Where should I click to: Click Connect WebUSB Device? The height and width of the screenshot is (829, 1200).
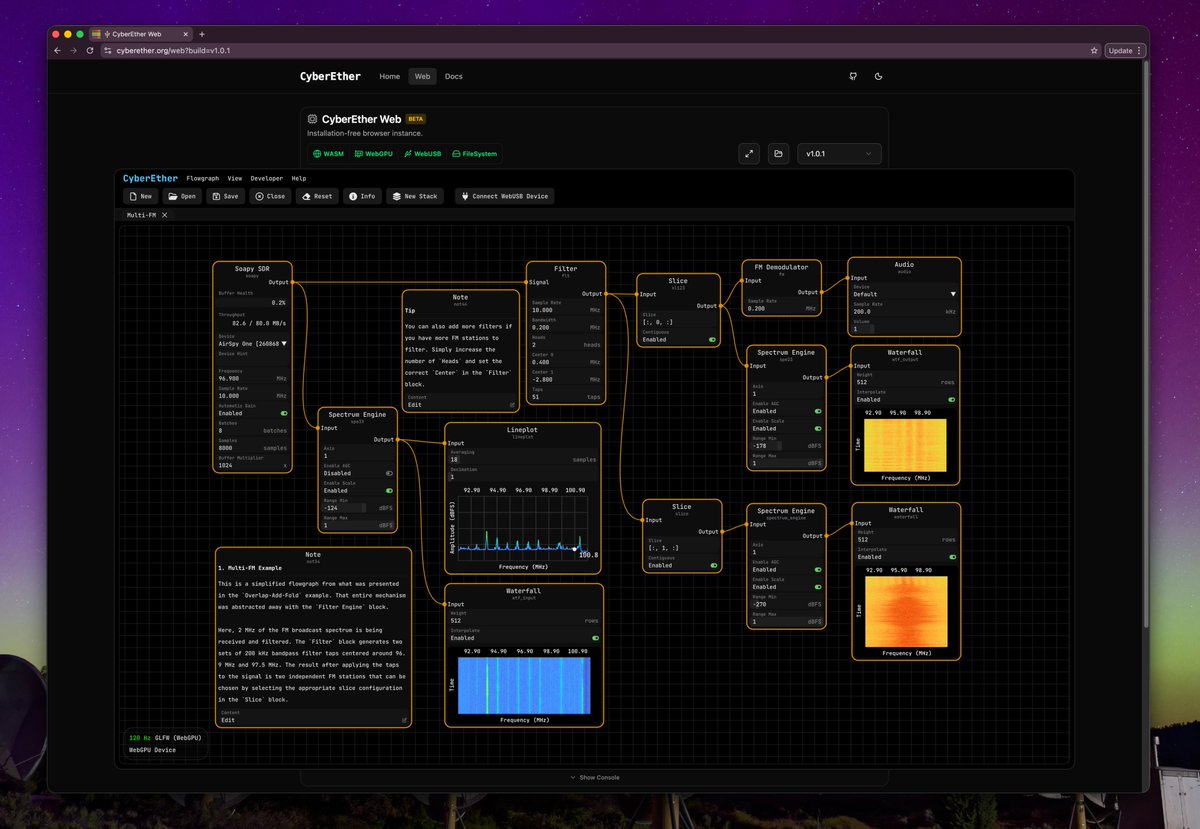(x=504, y=196)
